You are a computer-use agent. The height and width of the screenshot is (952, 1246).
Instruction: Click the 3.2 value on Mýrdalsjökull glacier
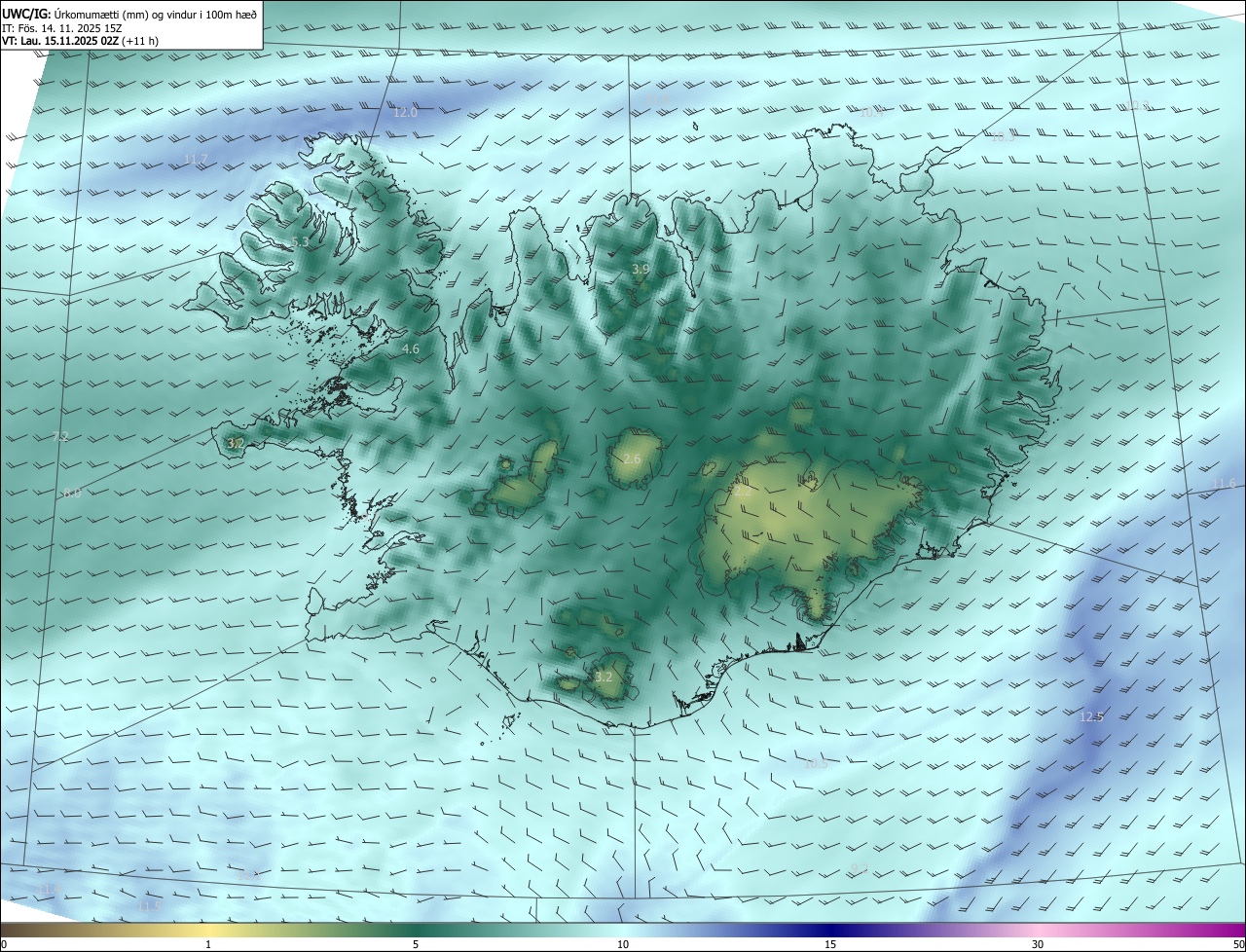tap(604, 677)
